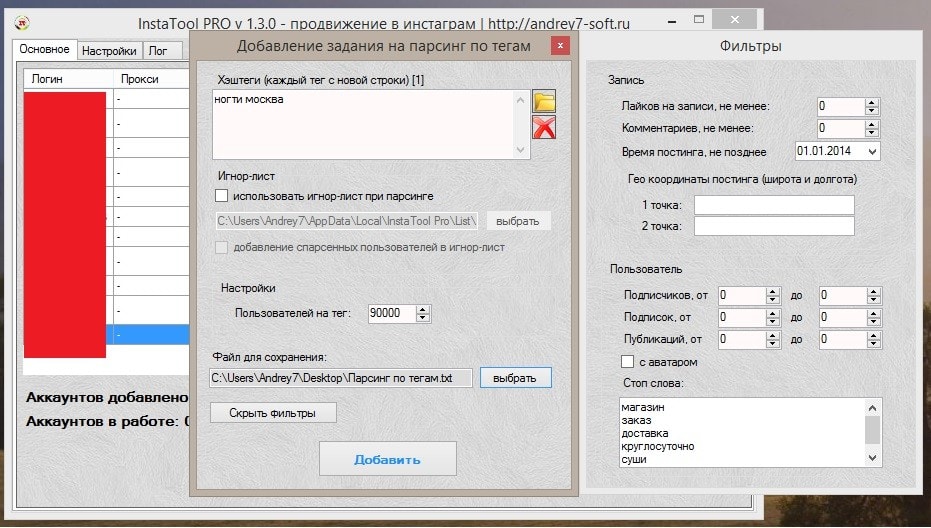The image size is (931, 528).
Task: Focus the Пользователей на тег value field
Action: 392,313
